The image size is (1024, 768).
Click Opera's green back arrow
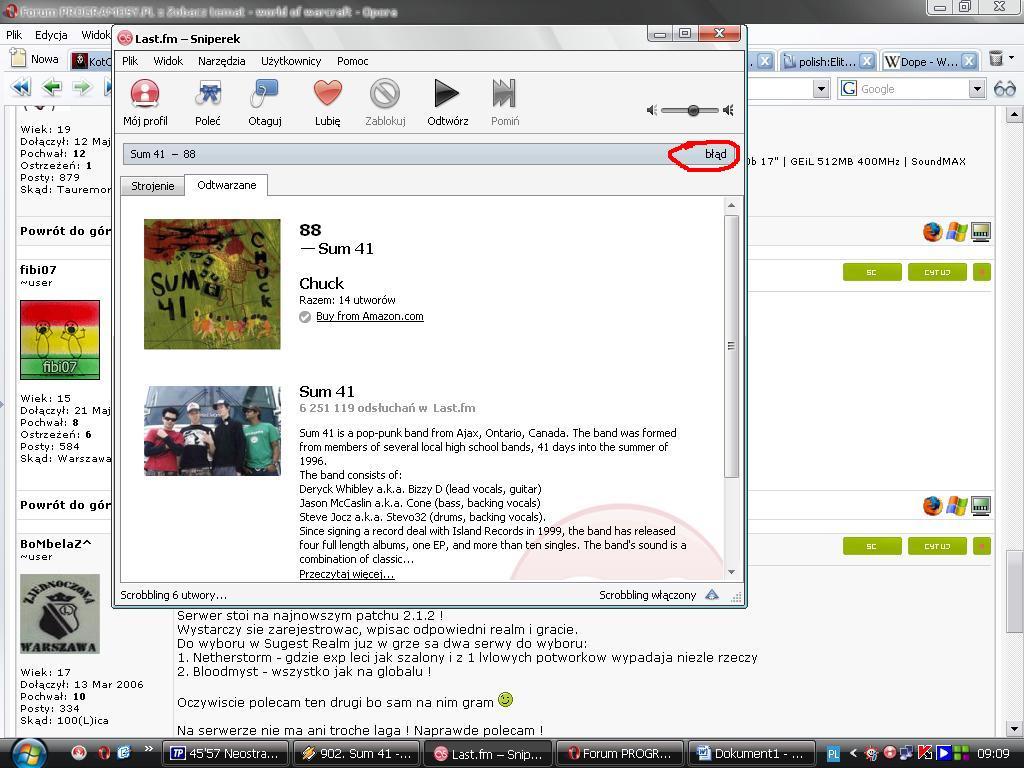52,87
